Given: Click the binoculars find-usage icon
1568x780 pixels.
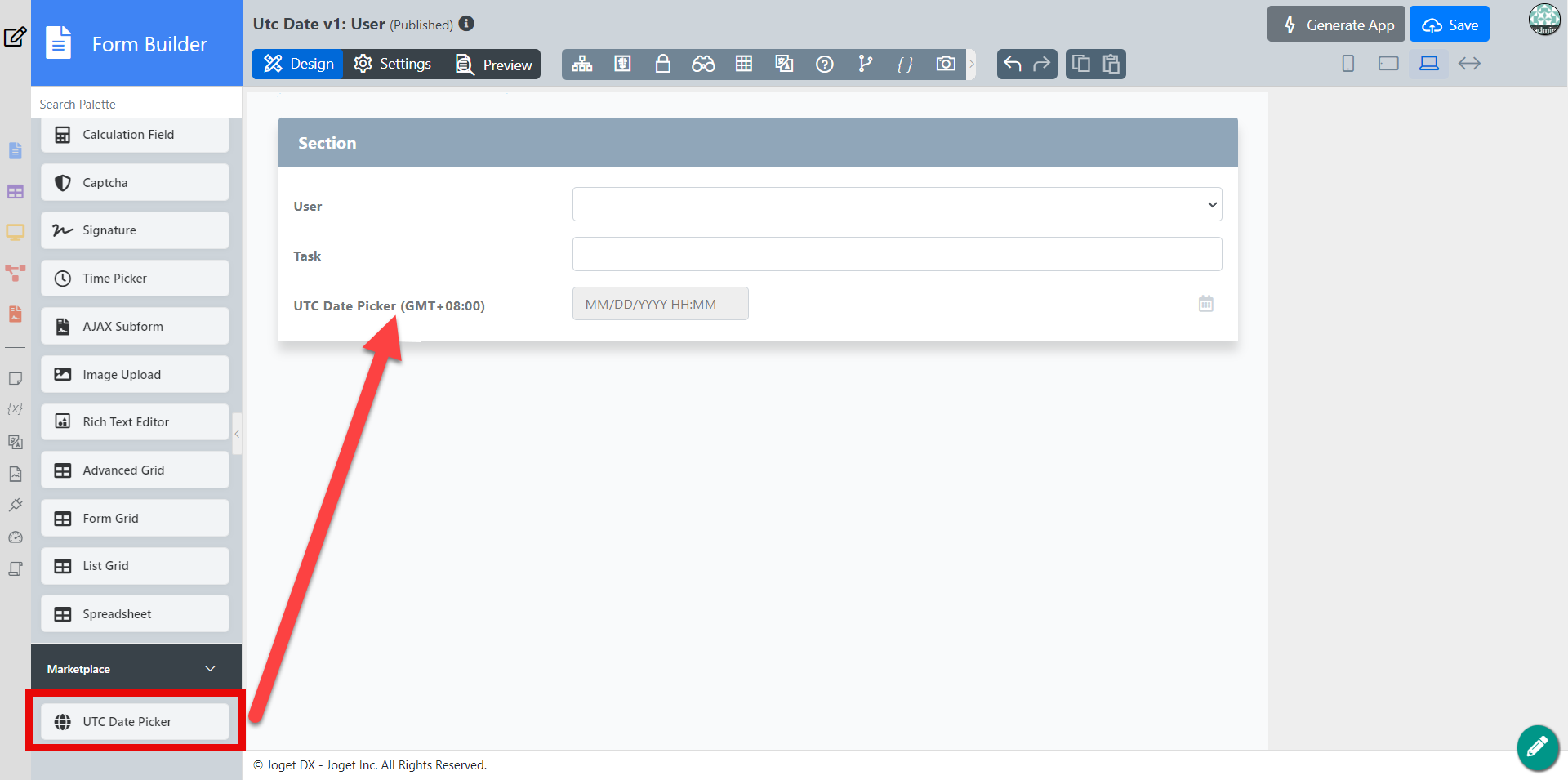Looking at the screenshot, I should [x=703, y=64].
